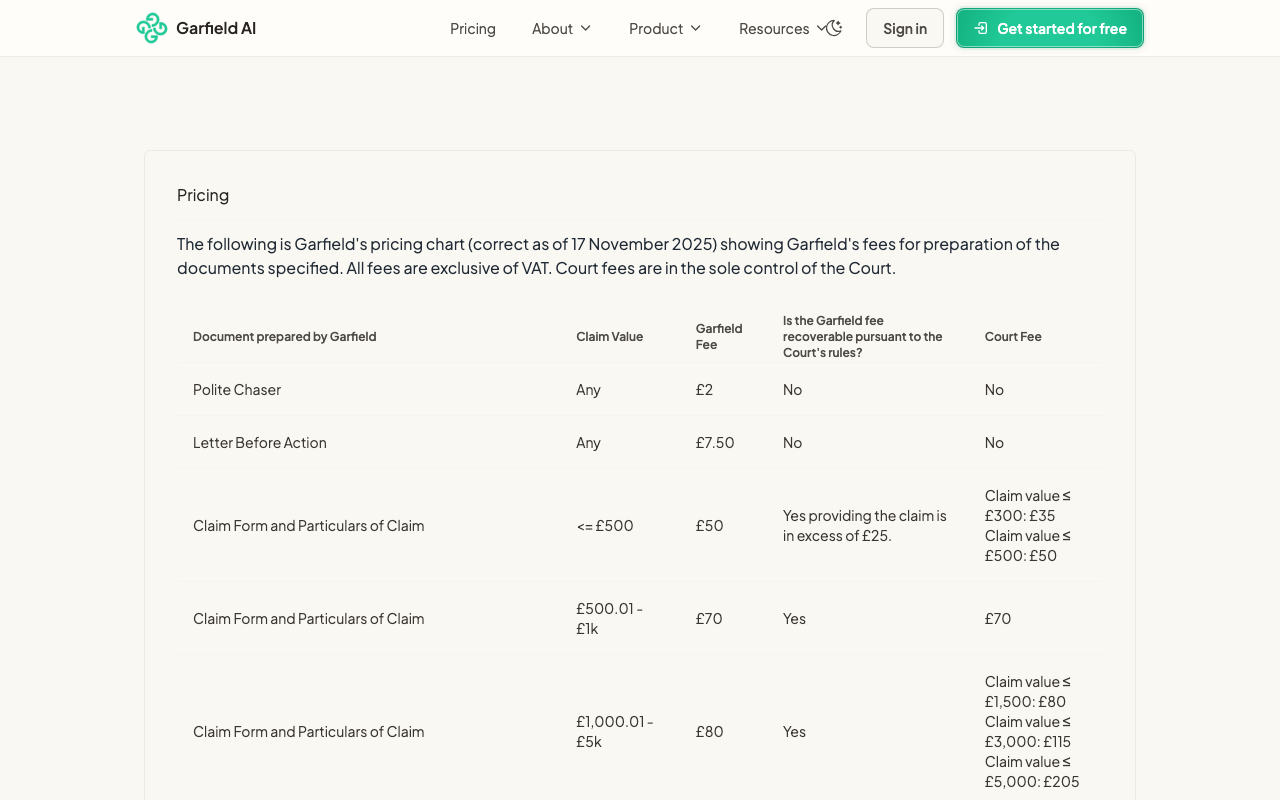The height and width of the screenshot is (800, 1280).
Task: Open the Product menu label
Action: [656, 29]
